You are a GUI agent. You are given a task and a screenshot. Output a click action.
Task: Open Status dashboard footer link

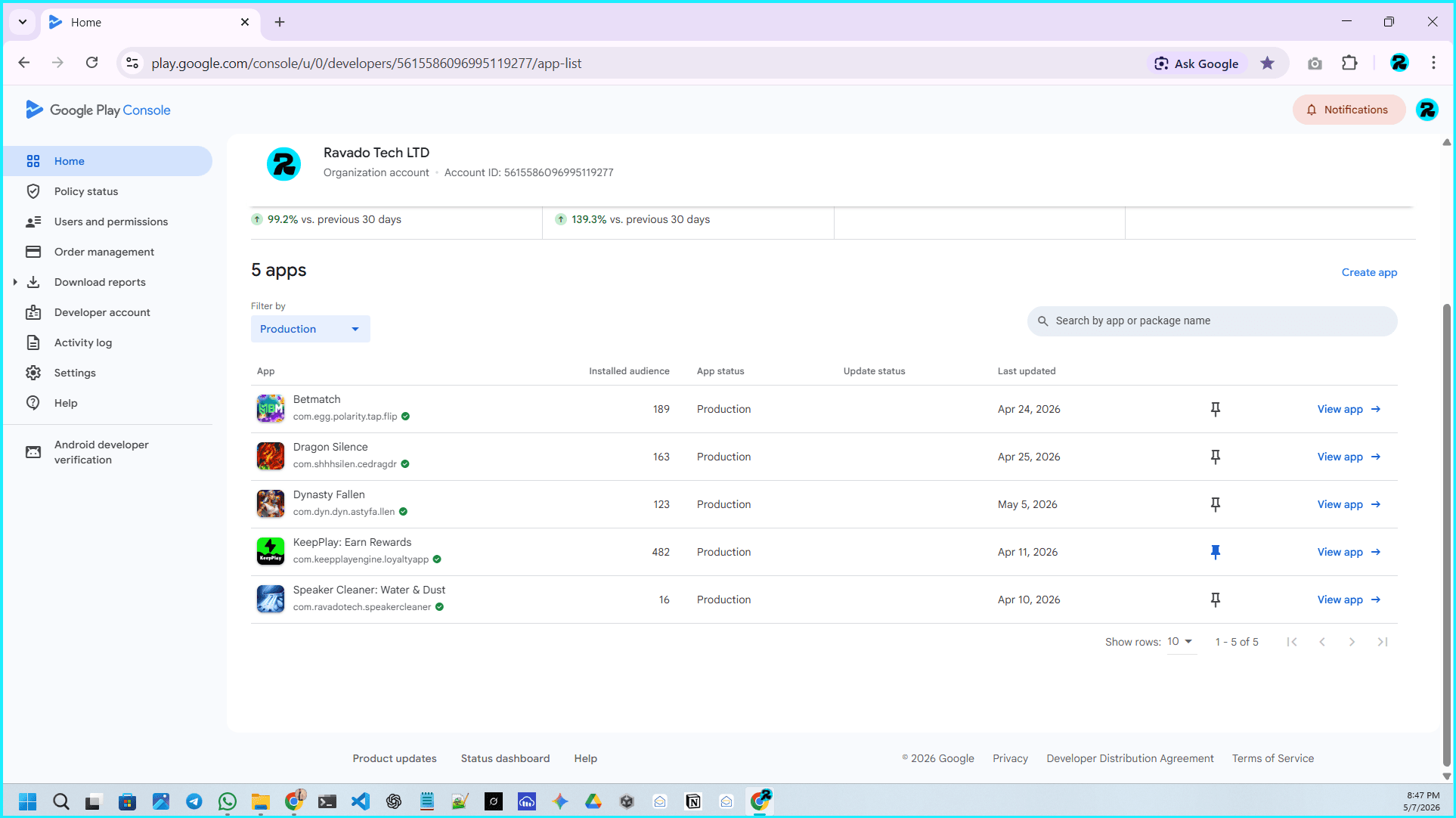click(505, 758)
